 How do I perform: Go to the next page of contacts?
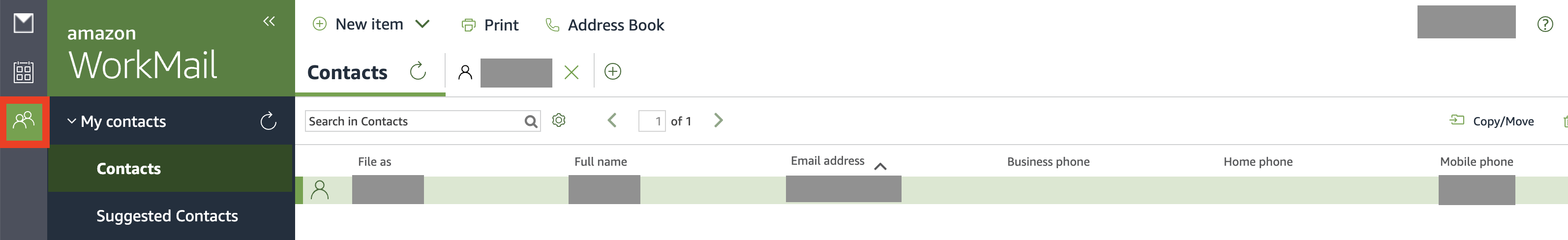coord(718,120)
